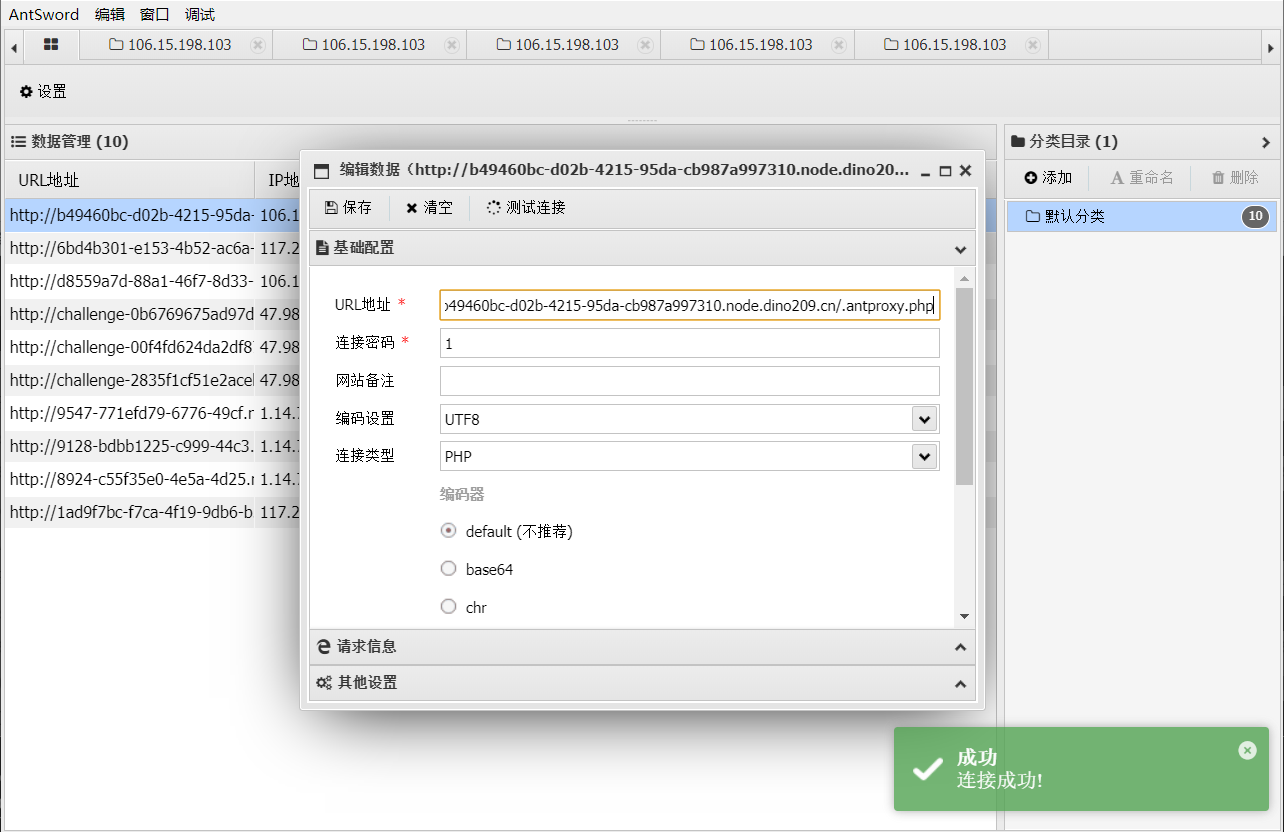Click the dialog scrollbar down arrow
The width and height of the screenshot is (1284, 832).
pyautogui.click(x=964, y=616)
